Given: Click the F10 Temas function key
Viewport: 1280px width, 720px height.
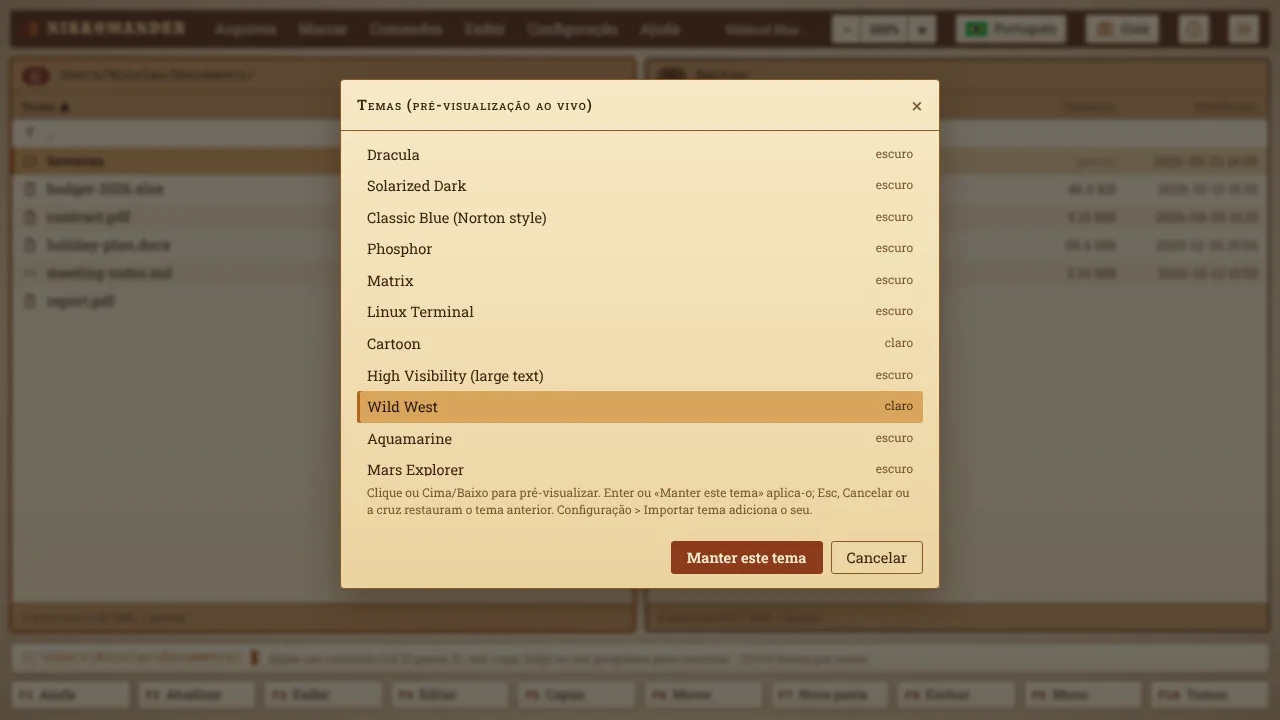Looking at the screenshot, I should [1208, 694].
